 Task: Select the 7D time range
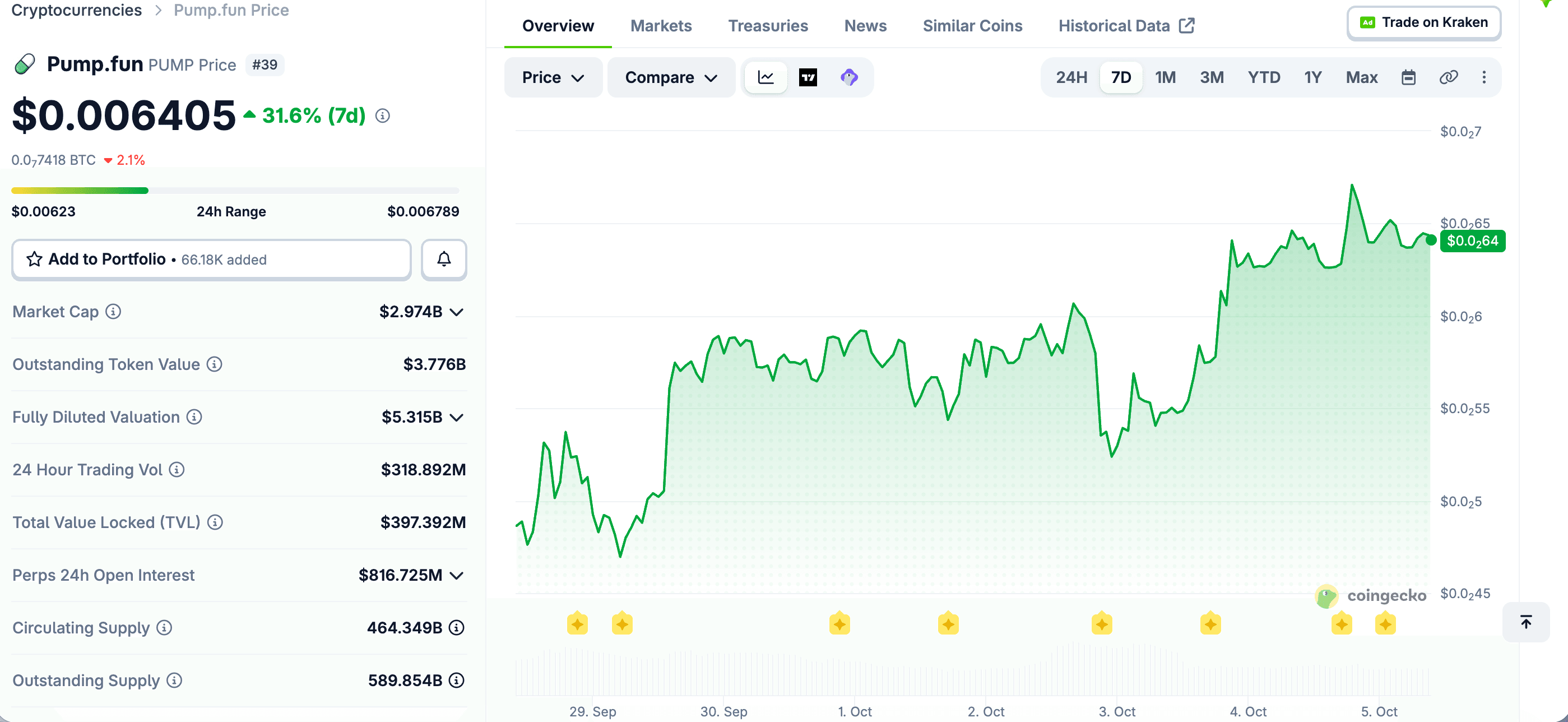point(1121,77)
